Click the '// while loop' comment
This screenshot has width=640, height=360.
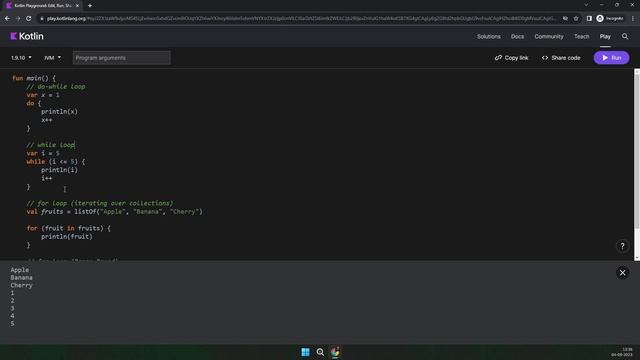[x=51, y=145]
